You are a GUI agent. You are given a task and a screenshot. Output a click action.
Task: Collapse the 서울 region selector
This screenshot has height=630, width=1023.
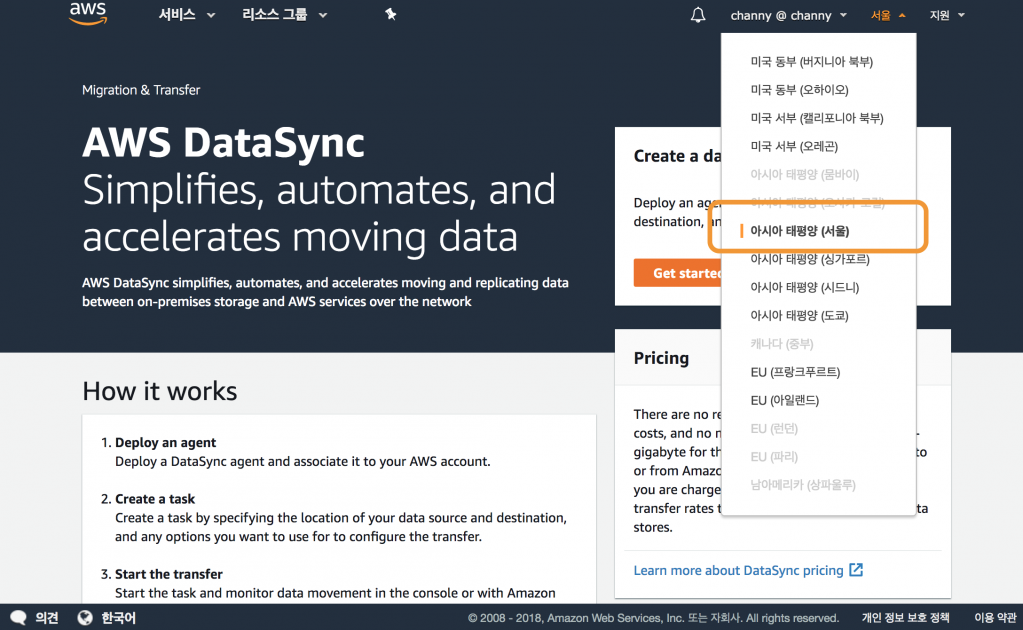888,15
